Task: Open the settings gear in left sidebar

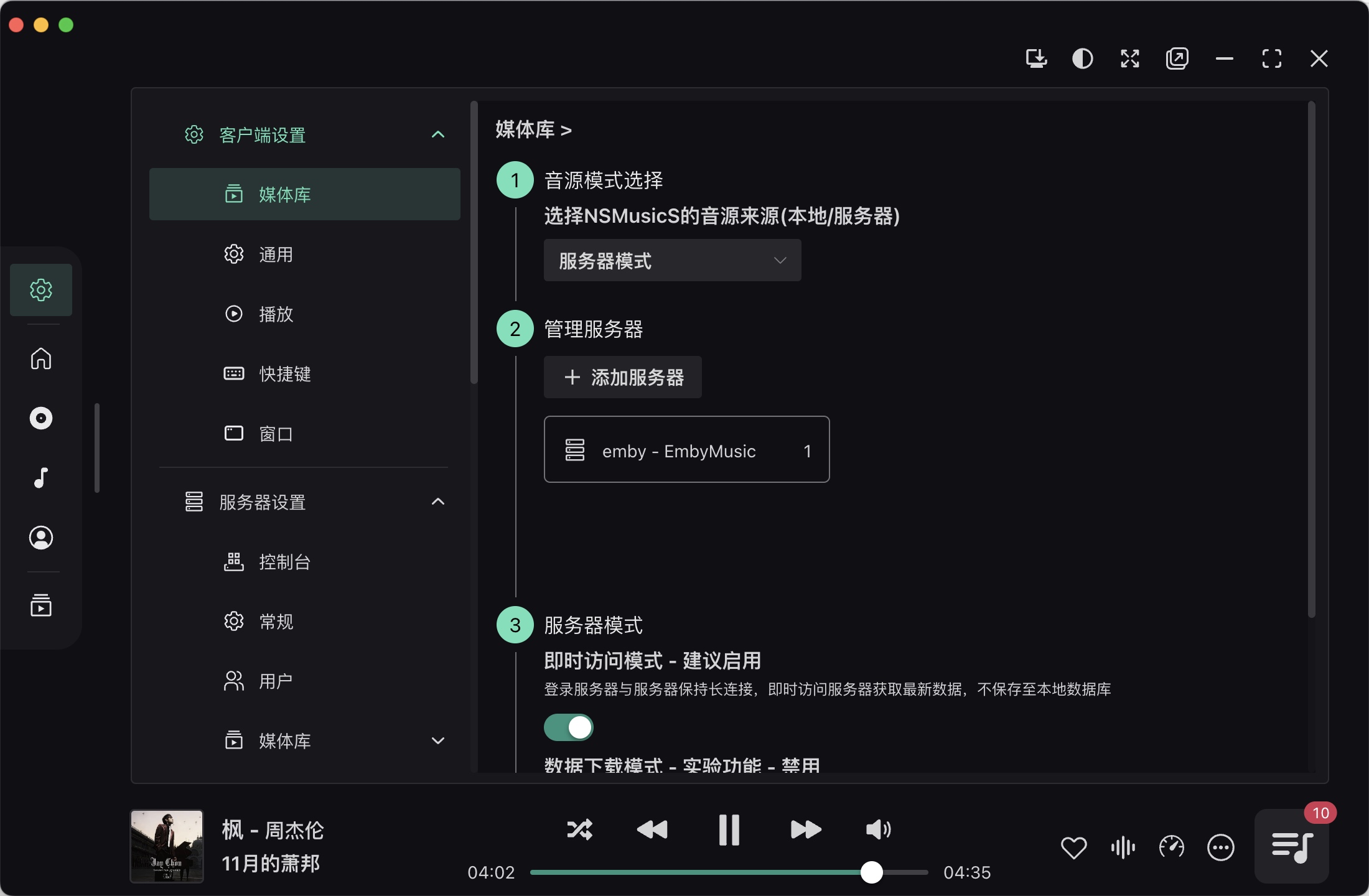Action: (x=41, y=290)
